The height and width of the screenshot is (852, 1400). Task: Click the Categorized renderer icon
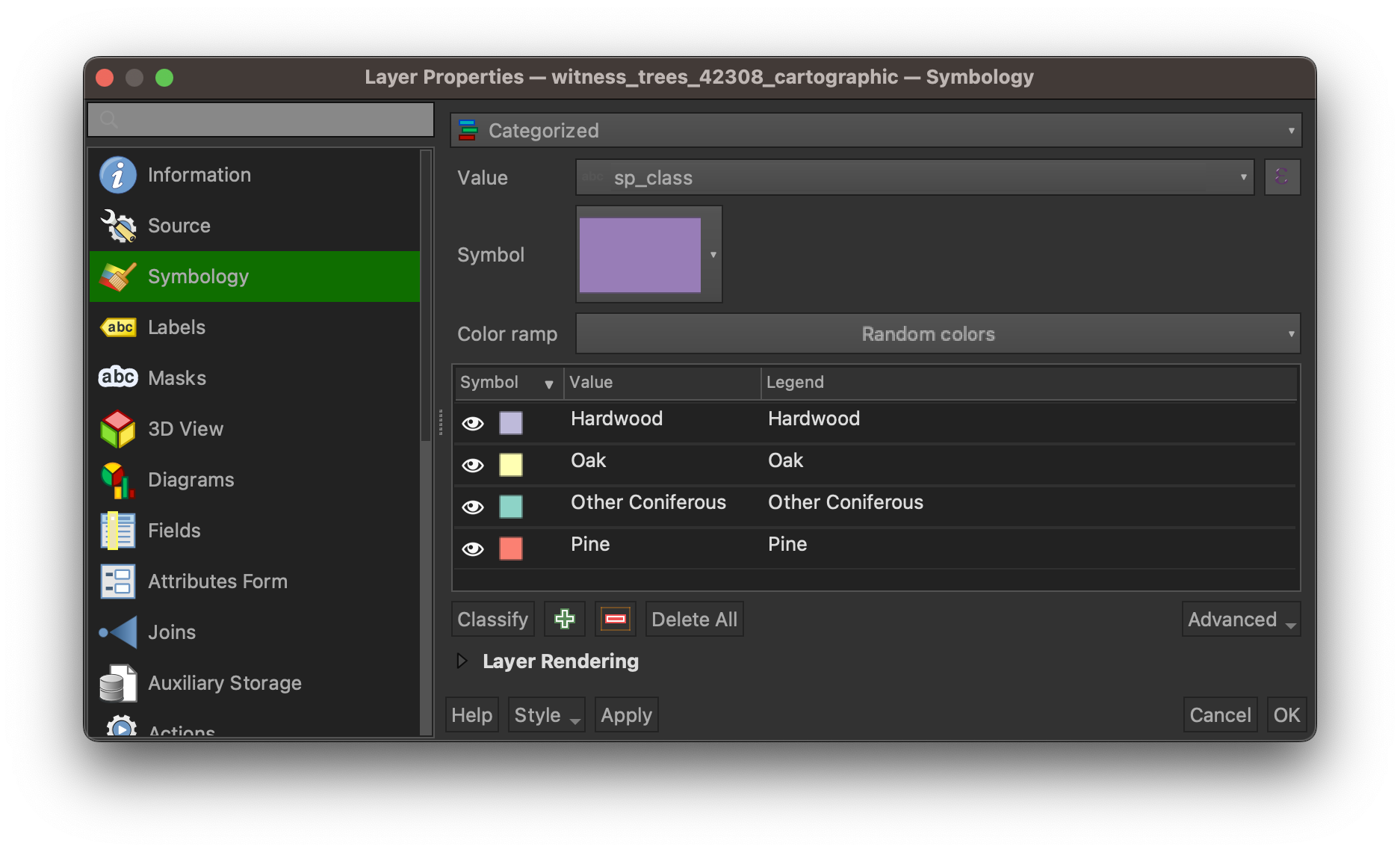tap(468, 130)
